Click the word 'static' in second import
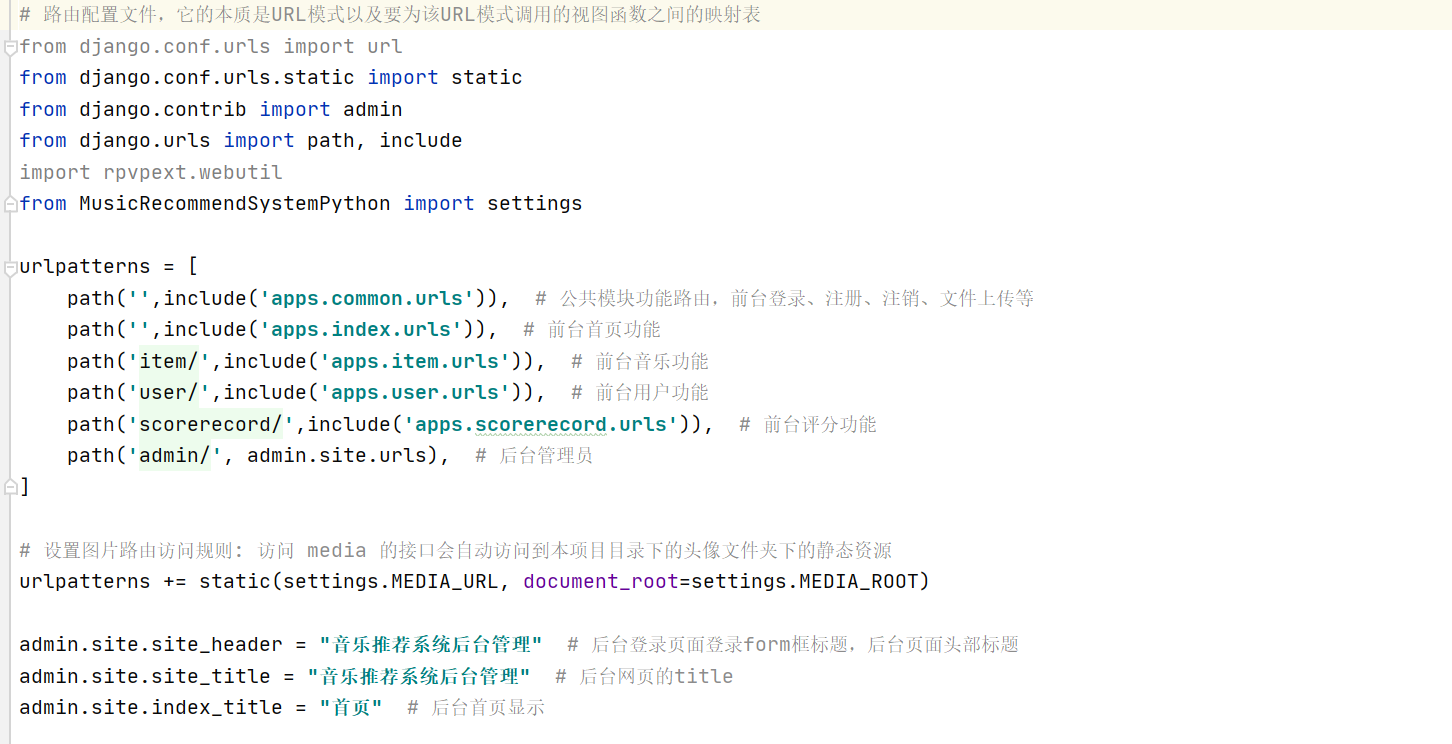Viewport: 1452px width, 744px height. tap(487, 78)
